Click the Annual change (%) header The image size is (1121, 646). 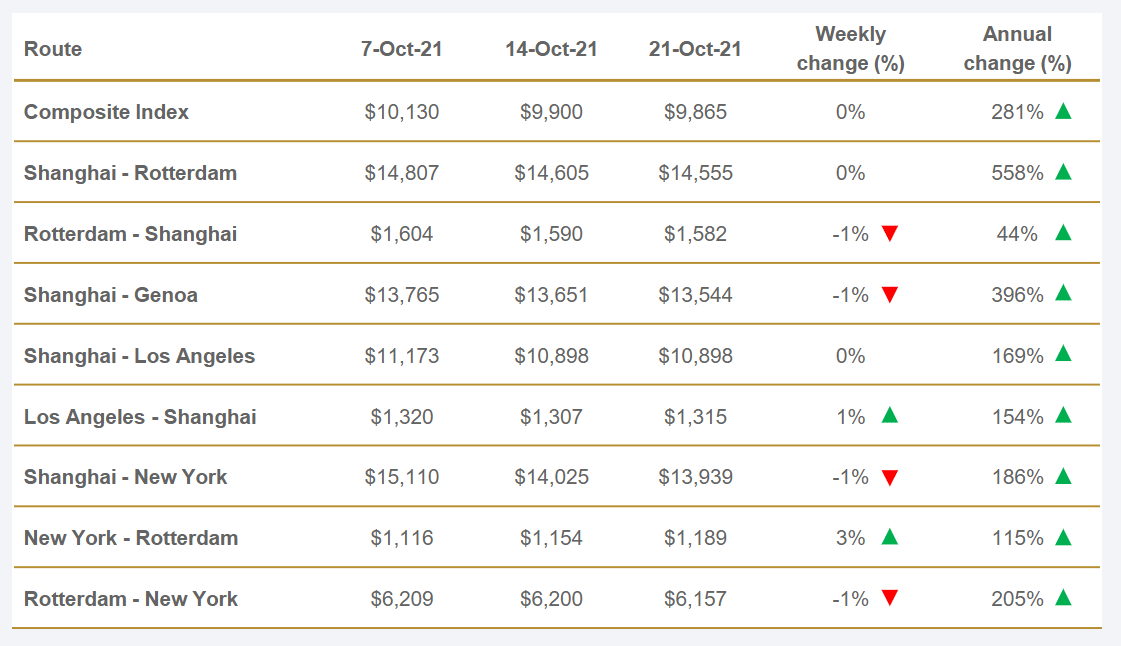point(1017,49)
